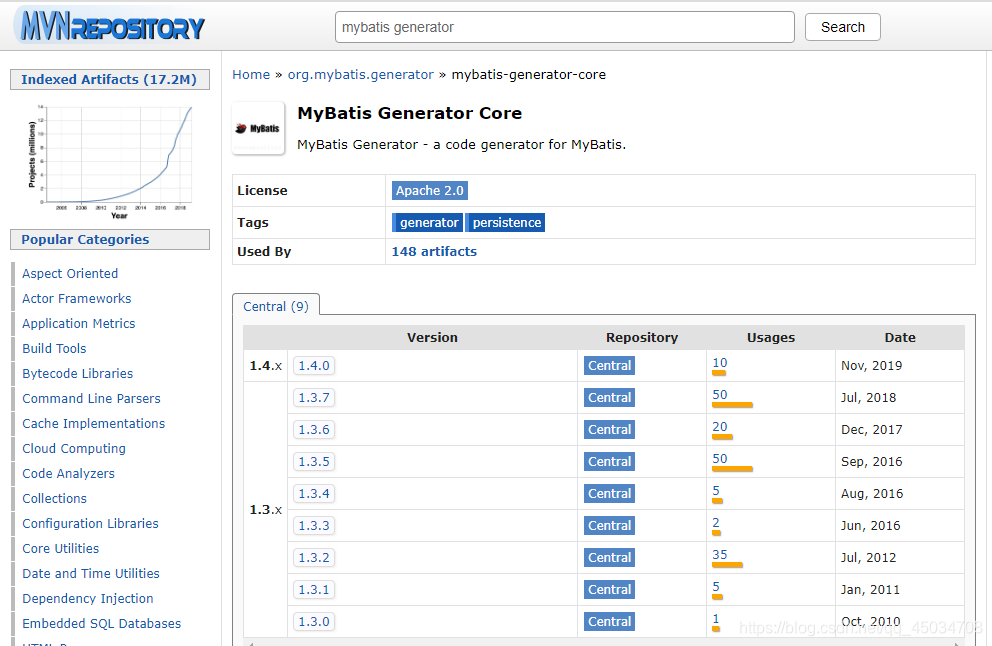Image resolution: width=992 pixels, height=646 pixels.
Task: Browse the Dependency Injection category
Action: tap(87, 598)
